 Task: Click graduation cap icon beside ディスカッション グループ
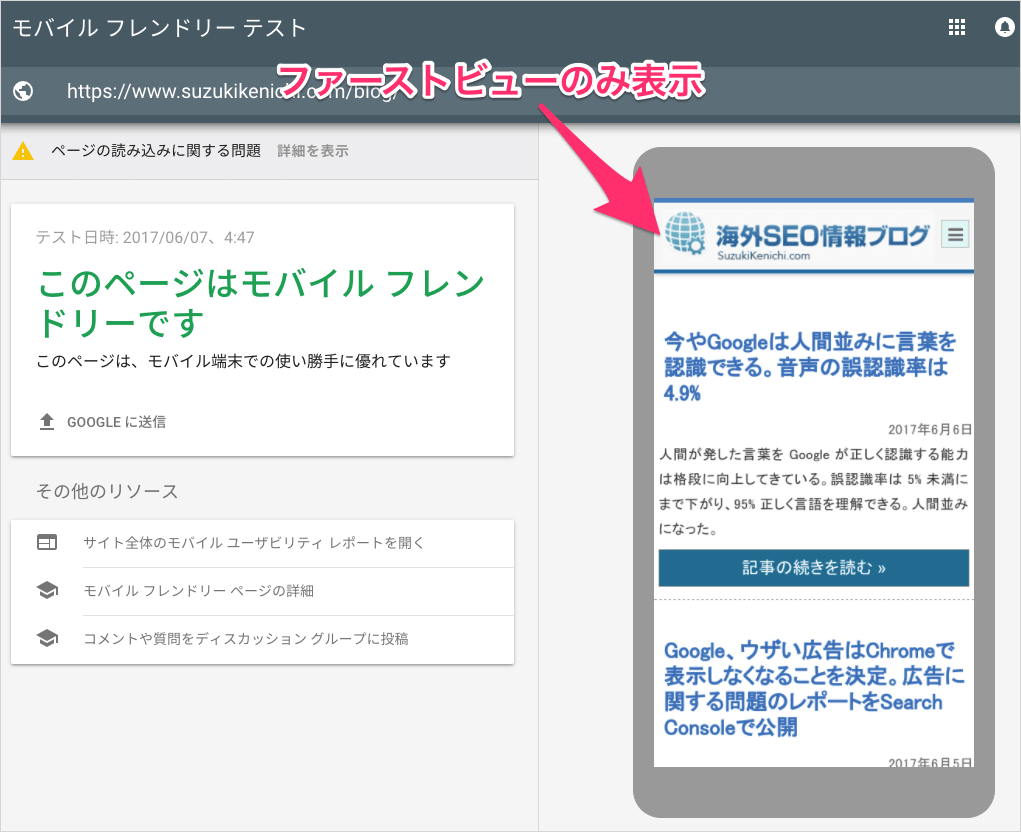(x=47, y=639)
